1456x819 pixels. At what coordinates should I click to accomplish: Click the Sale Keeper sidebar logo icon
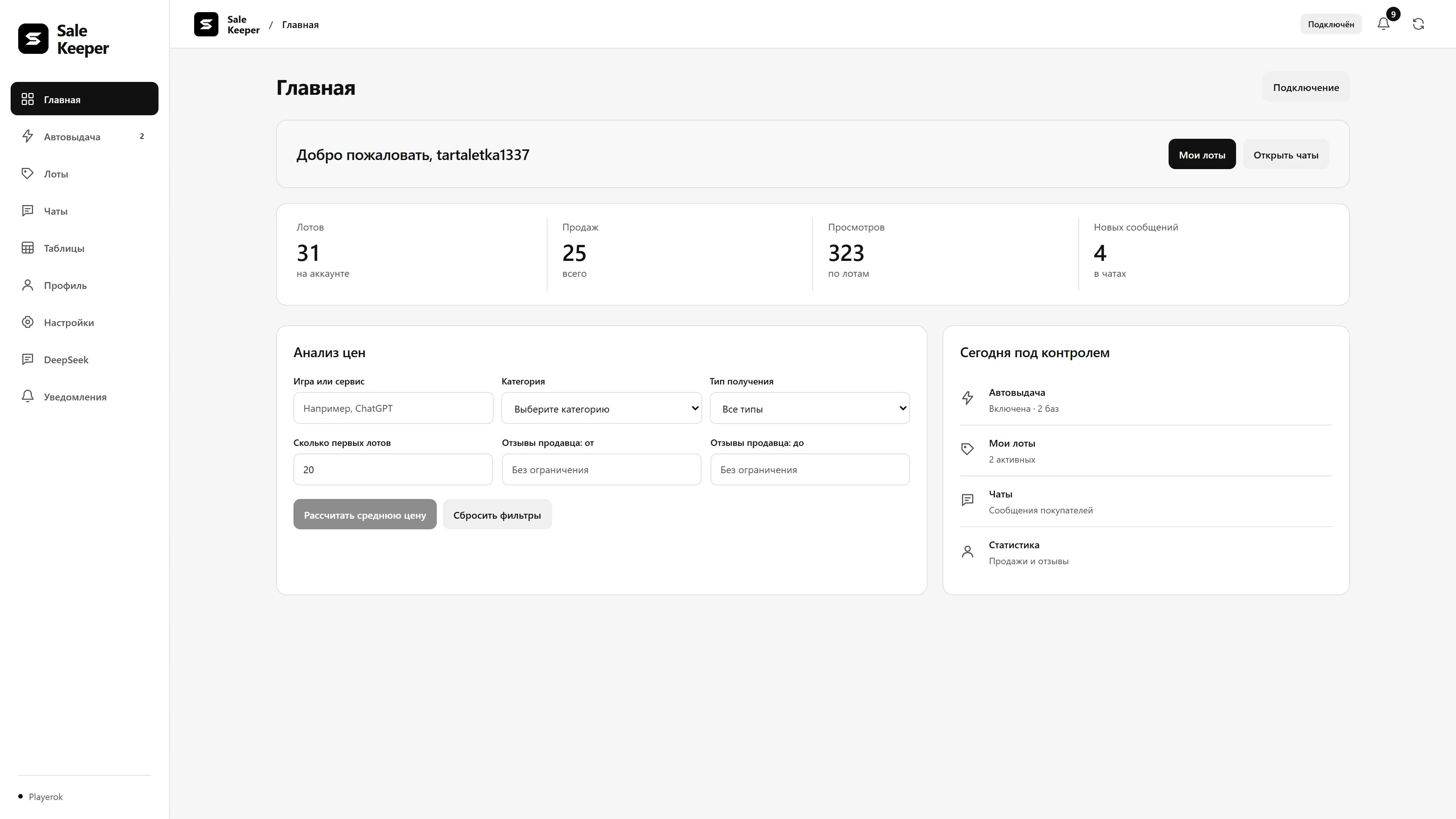(33, 39)
